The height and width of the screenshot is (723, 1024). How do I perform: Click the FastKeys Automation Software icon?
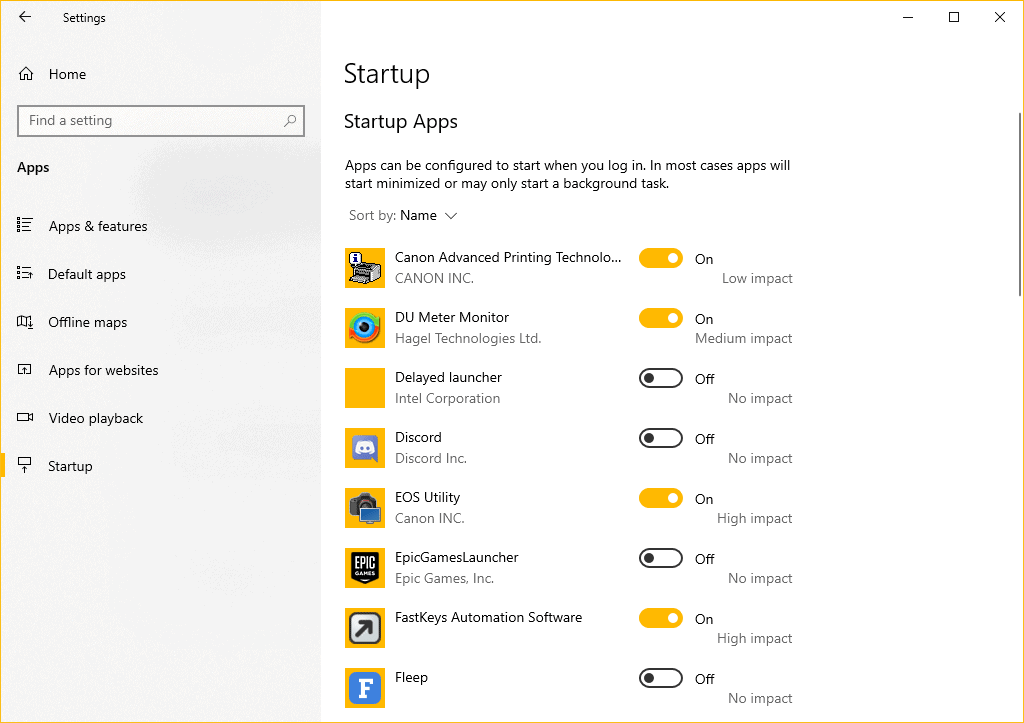coord(365,628)
